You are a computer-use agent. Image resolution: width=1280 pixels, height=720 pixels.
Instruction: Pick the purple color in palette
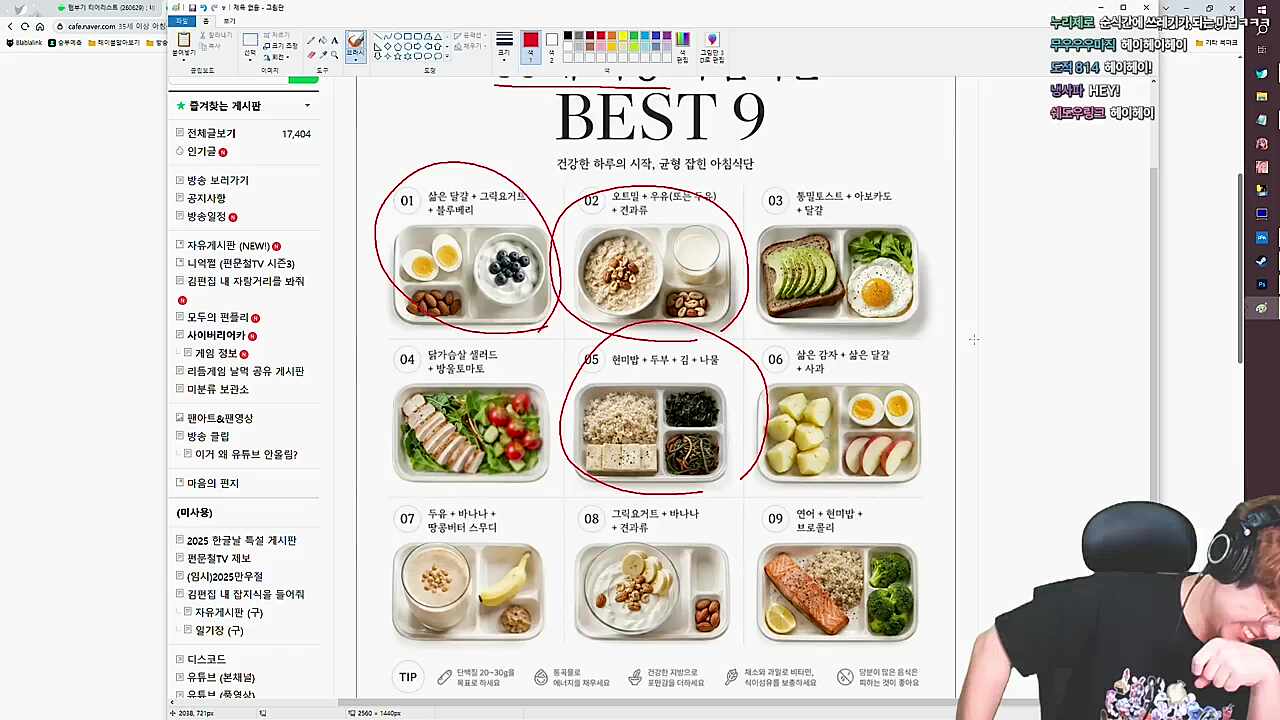pyautogui.click(x=667, y=35)
